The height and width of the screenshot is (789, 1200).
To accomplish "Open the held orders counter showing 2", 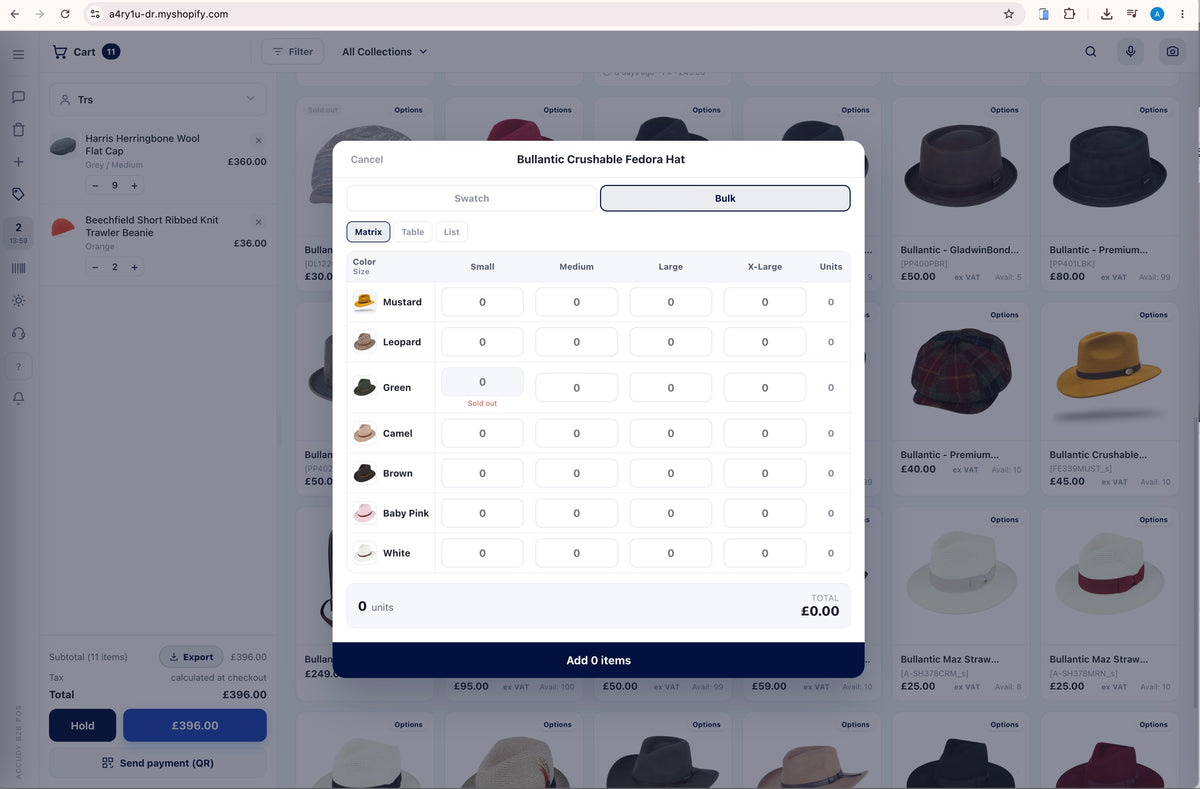I will pyautogui.click(x=18, y=233).
